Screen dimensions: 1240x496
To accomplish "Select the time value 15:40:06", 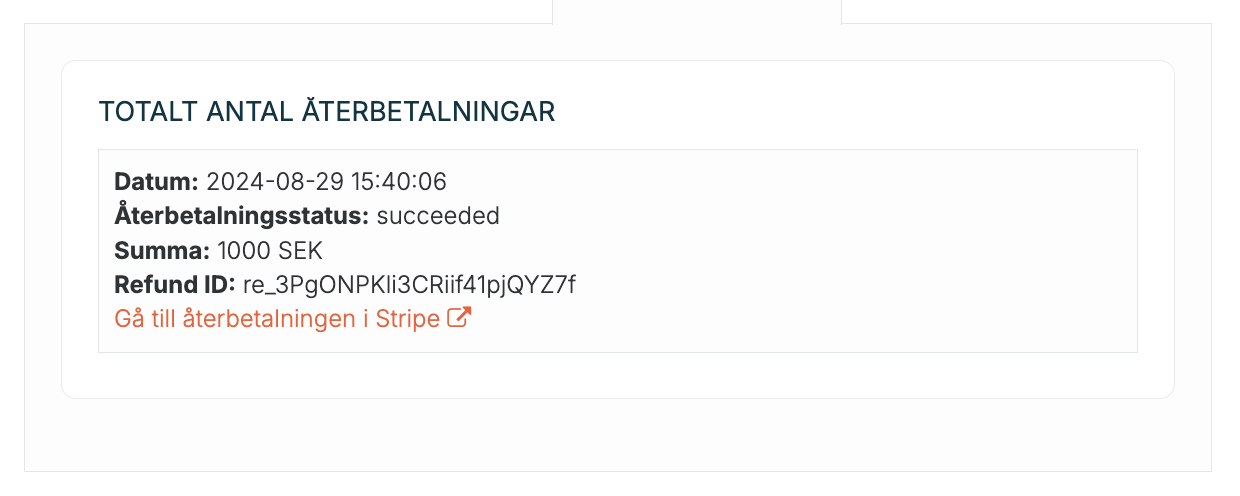I will click(x=399, y=182).
